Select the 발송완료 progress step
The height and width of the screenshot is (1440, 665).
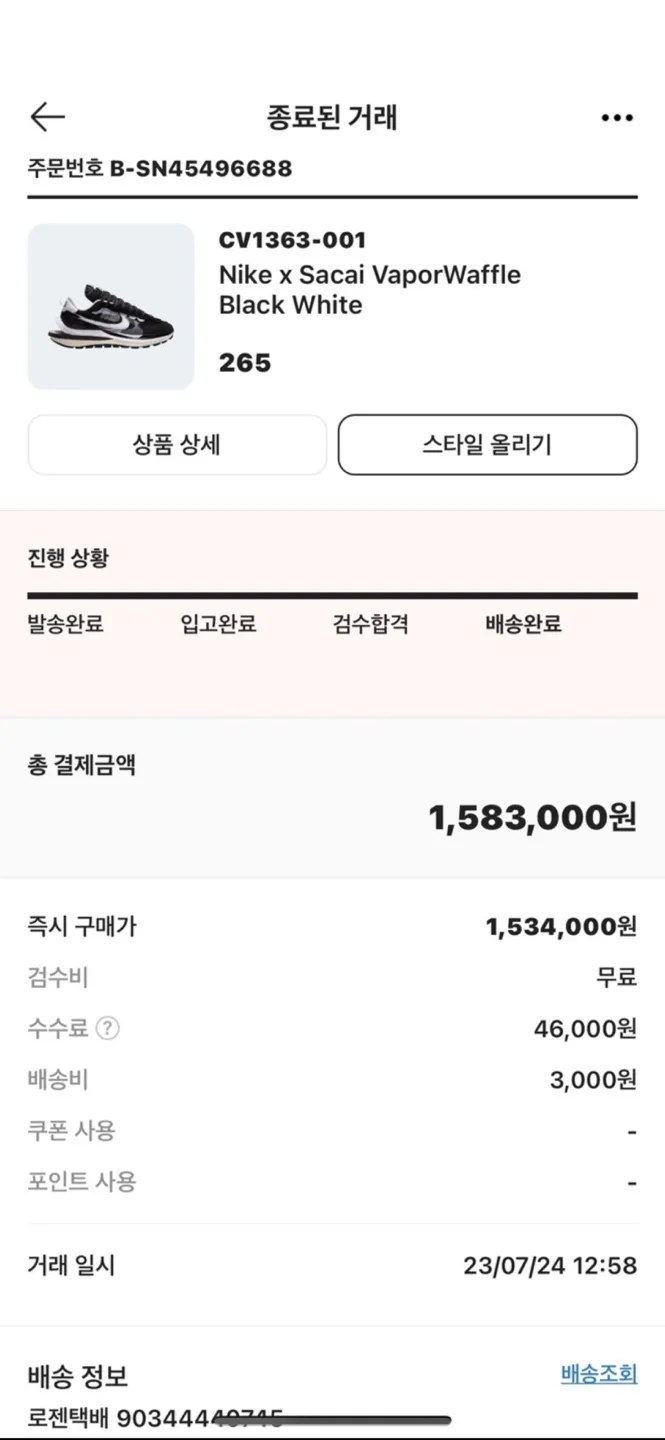[x=66, y=624]
